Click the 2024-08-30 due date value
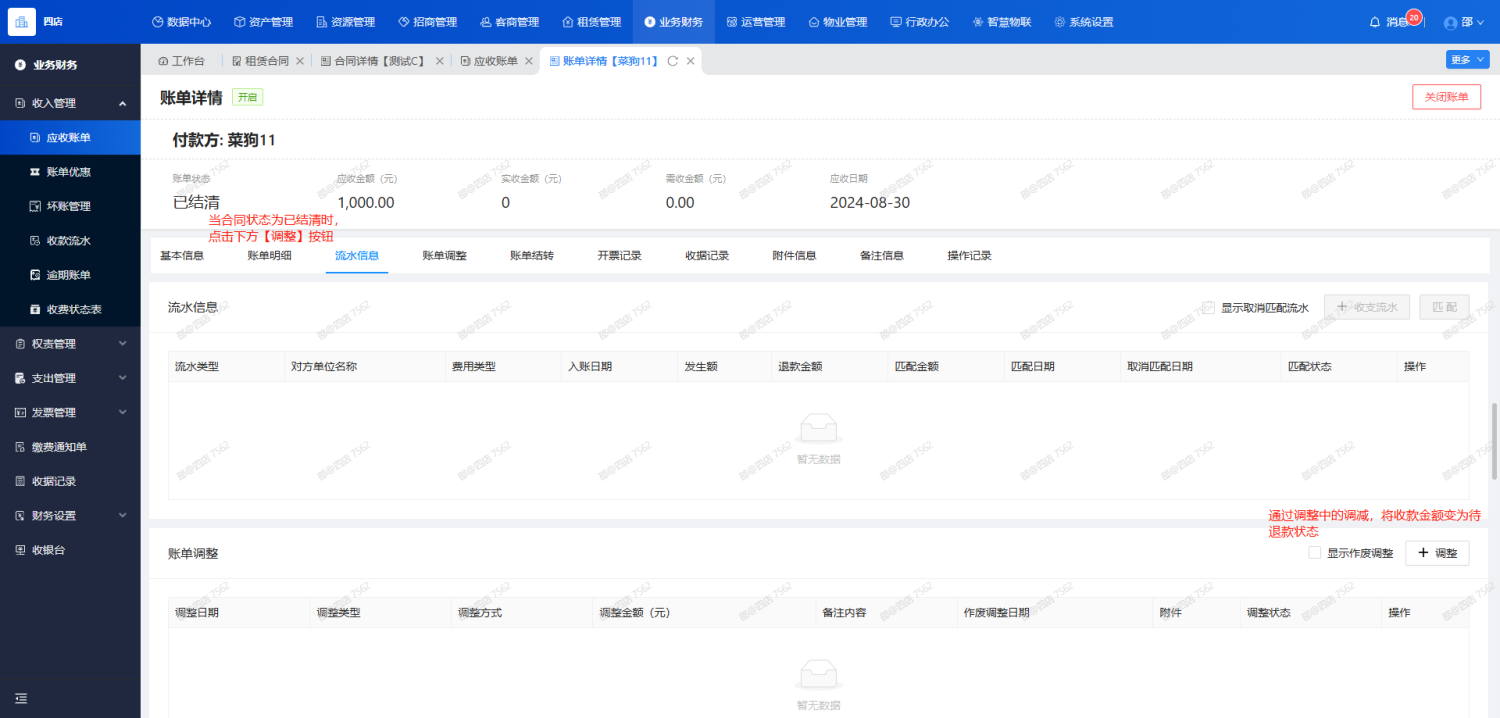Image resolution: width=1500 pixels, height=718 pixels. (870, 203)
